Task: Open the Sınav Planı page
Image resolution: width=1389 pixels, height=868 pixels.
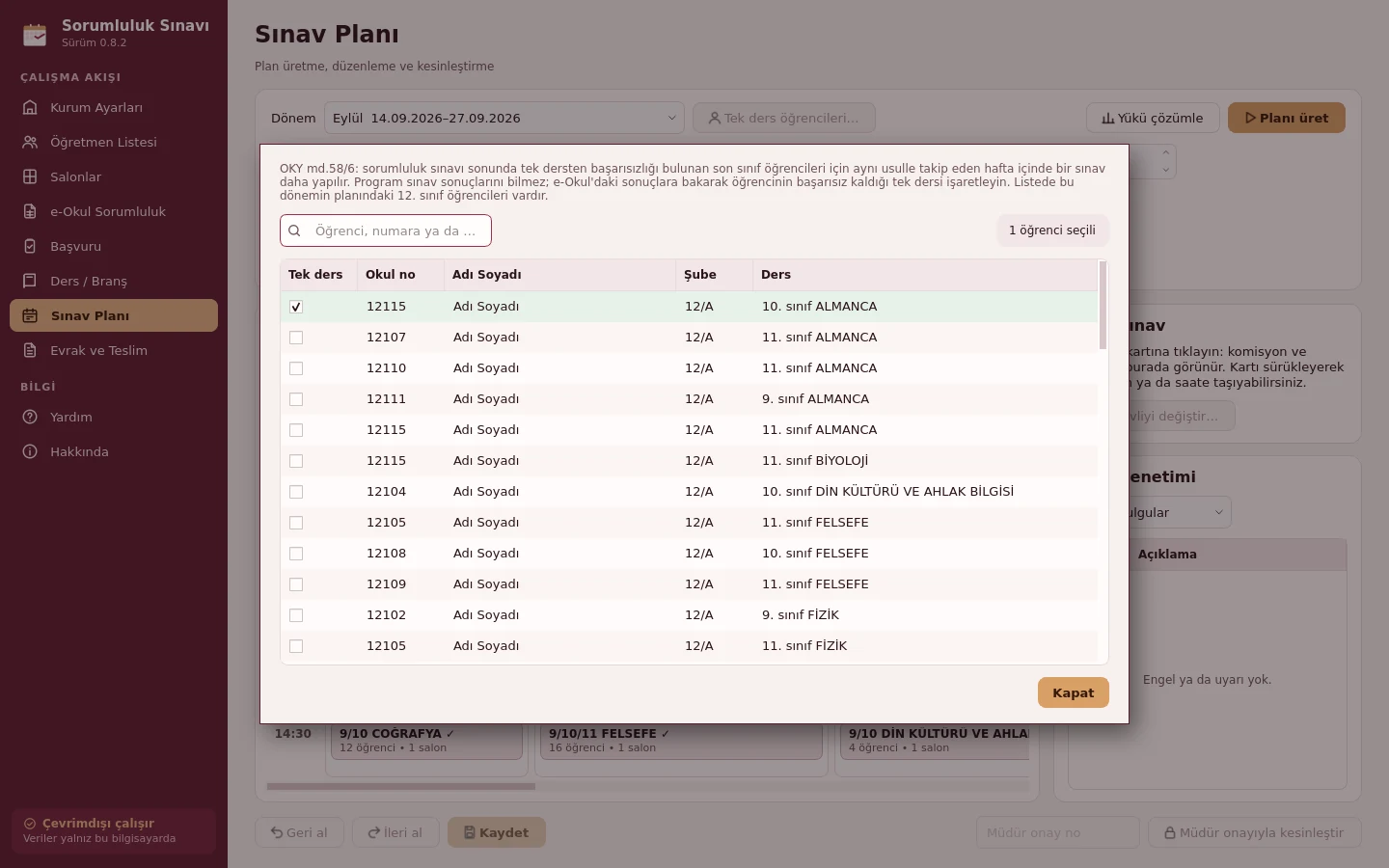Action: (114, 315)
